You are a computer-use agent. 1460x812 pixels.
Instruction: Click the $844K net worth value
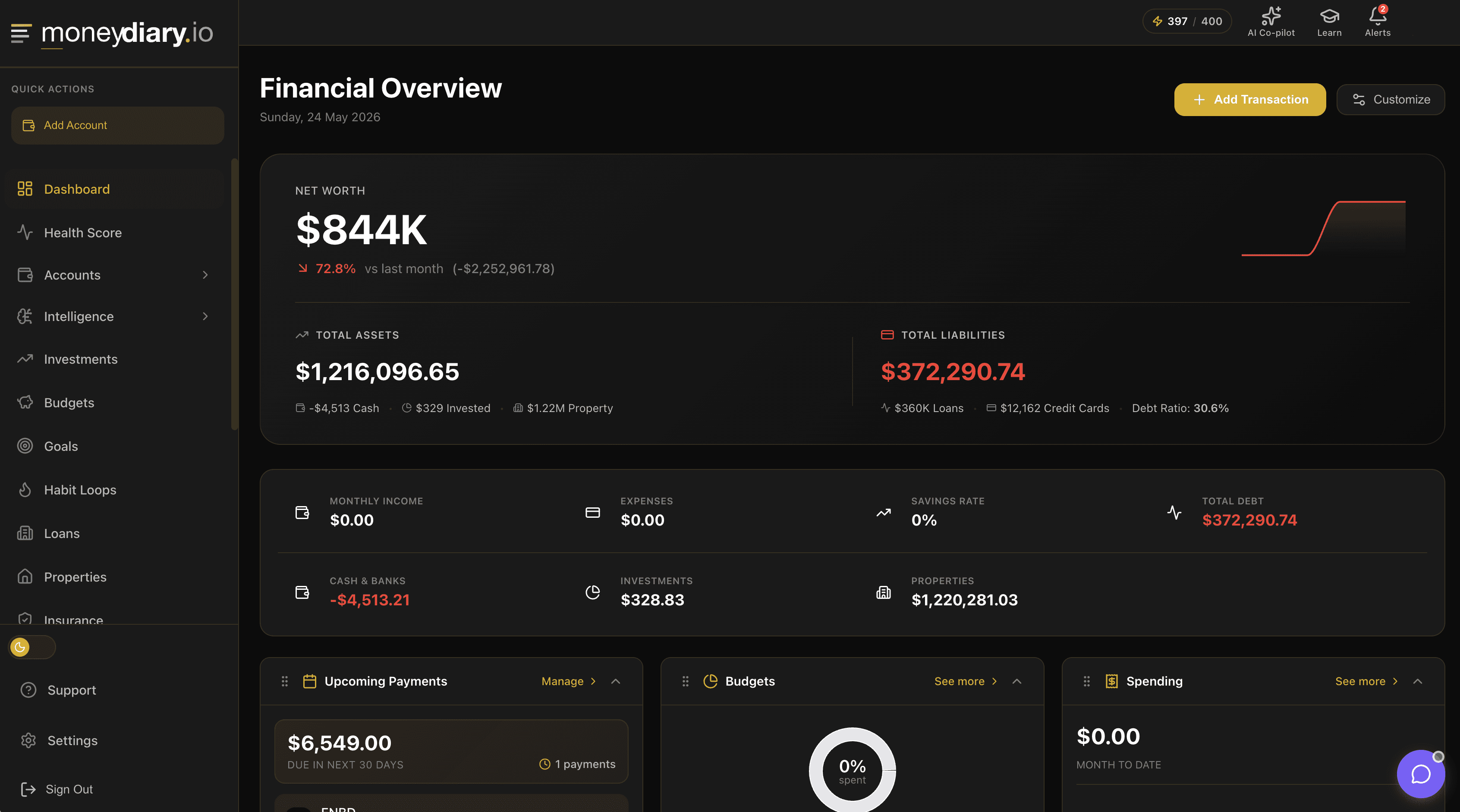361,230
